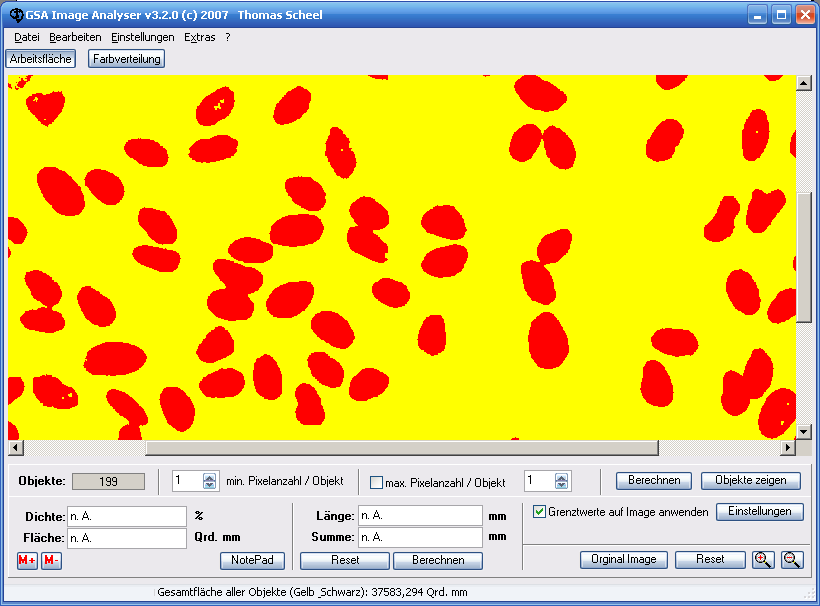Click the zoom out magnifier icon
This screenshot has width=820, height=606.
coord(792,559)
